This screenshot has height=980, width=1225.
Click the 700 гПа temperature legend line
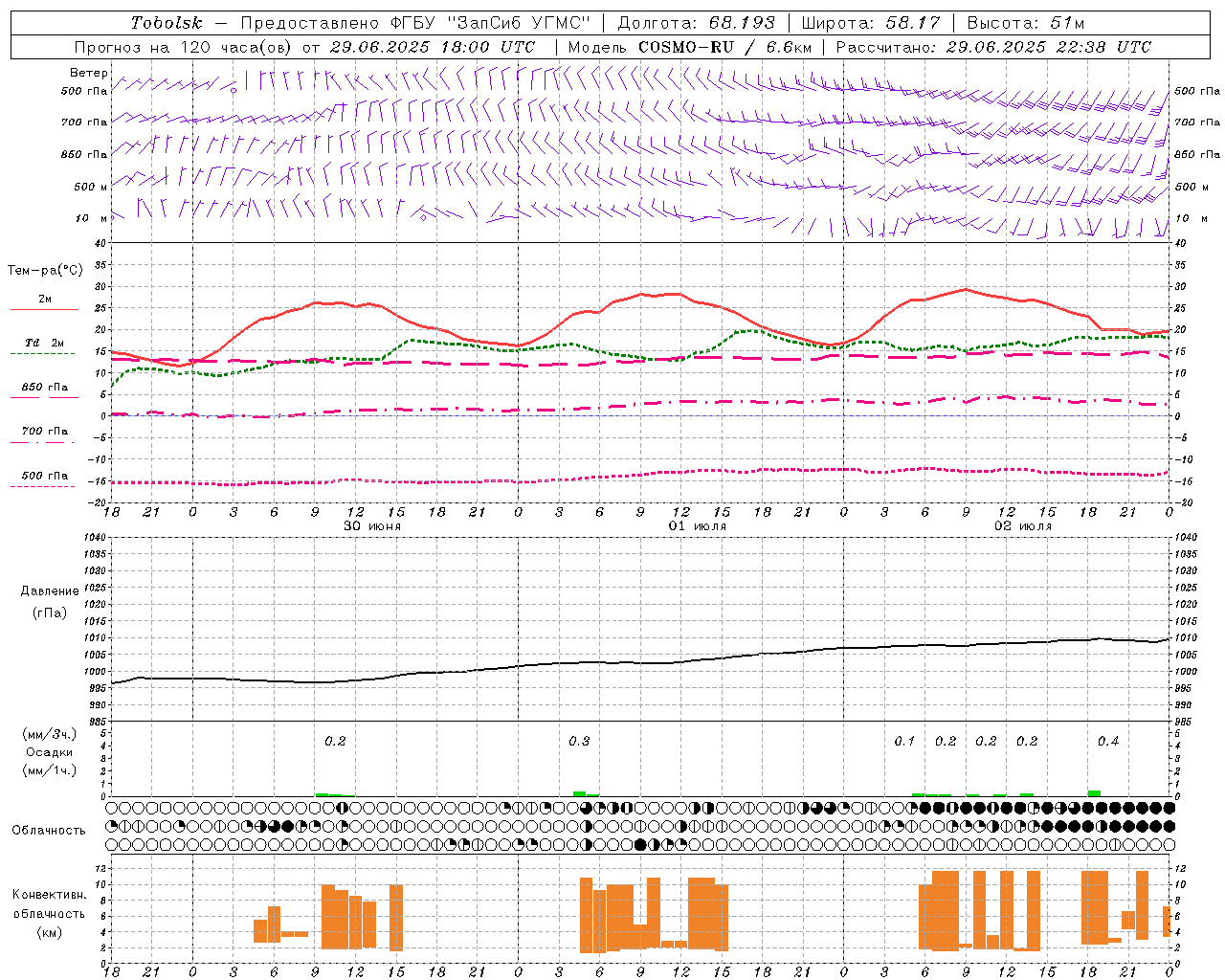(44, 442)
